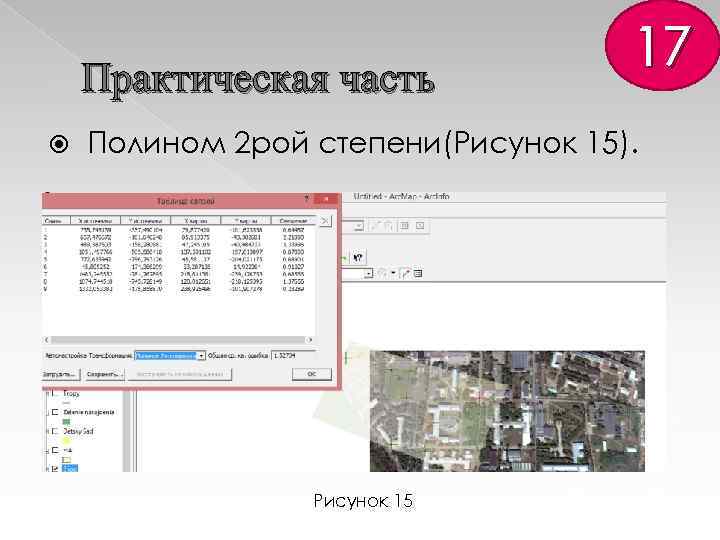The height and width of the screenshot is (540, 720).
Task: Click the Save button in link table dialog
Action: pyautogui.click(x=105, y=374)
